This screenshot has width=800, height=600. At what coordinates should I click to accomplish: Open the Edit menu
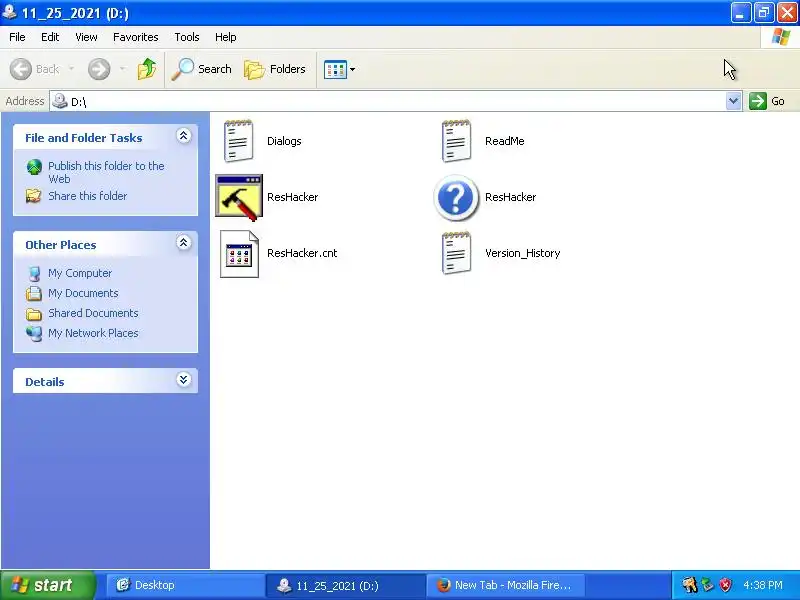[50, 37]
